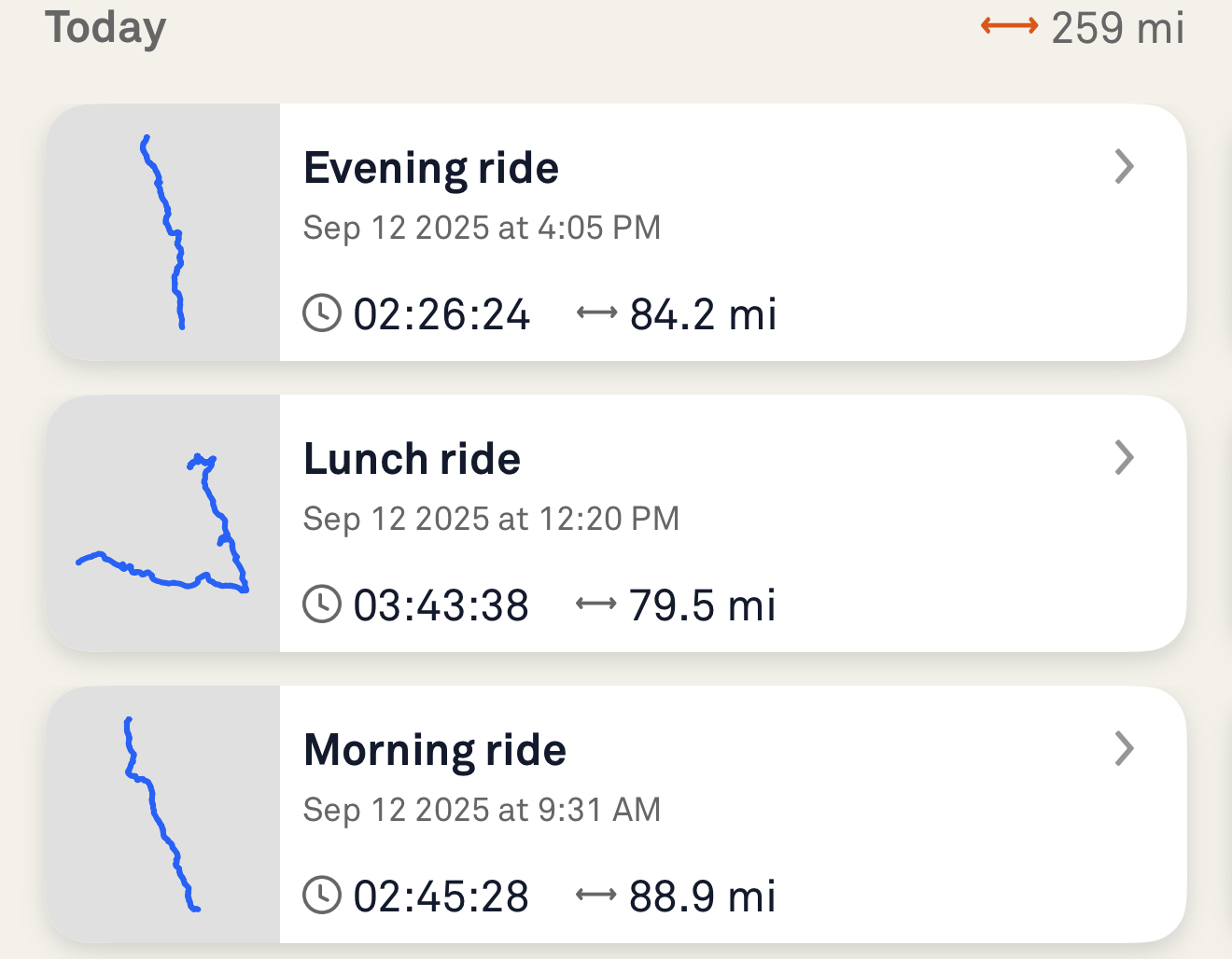This screenshot has height=959, width=1232.
Task: Click the 259 mi daily total
Action: (1117, 28)
